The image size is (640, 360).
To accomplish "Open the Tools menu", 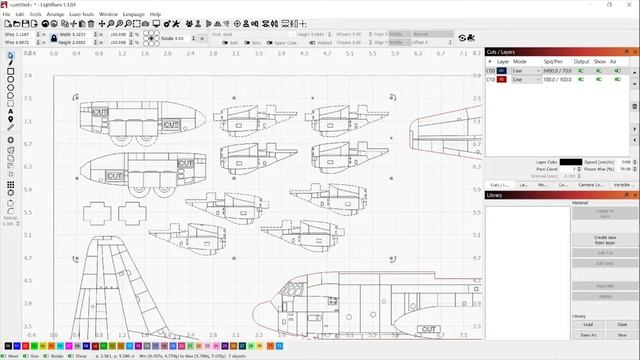I will click(x=36, y=14).
